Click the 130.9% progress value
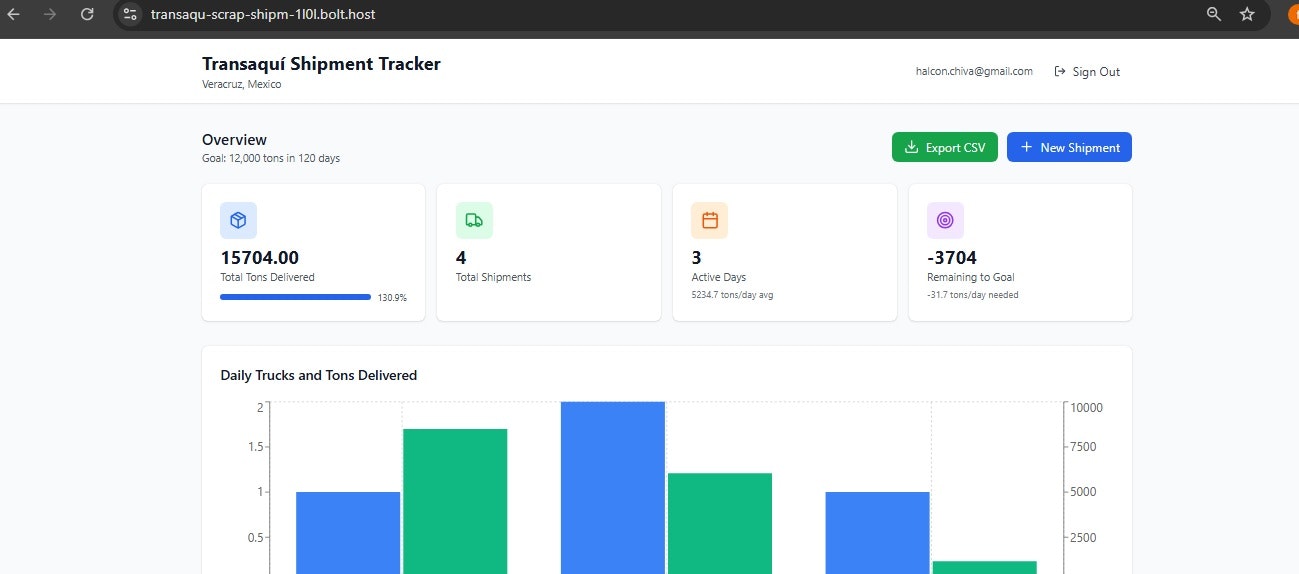The width and height of the screenshot is (1299, 574). [x=392, y=298]
